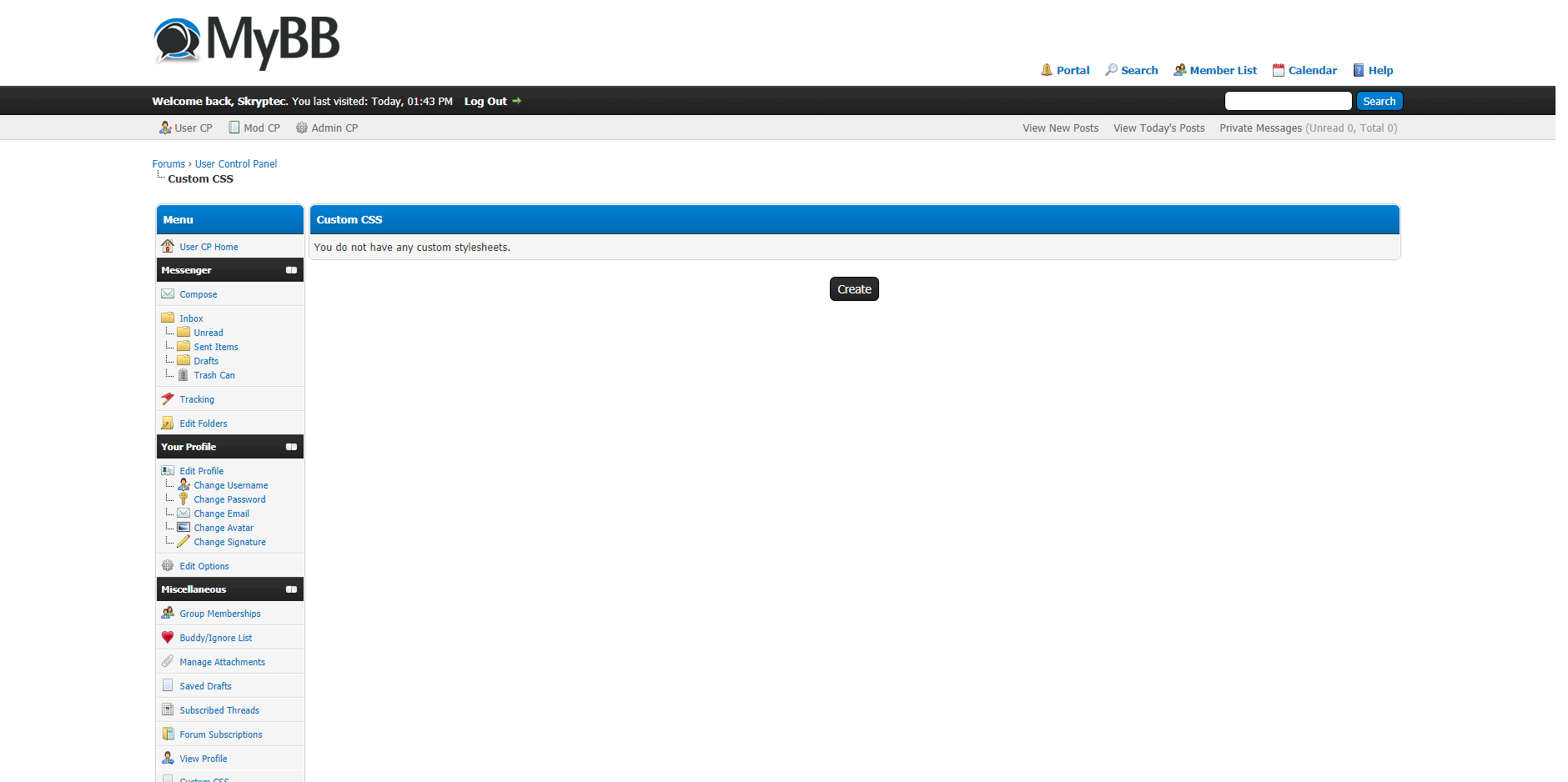The height and width of the screenshot is (782, 1568).
Task: Click the Change Username person icon
Action: (x=183, y=484)
